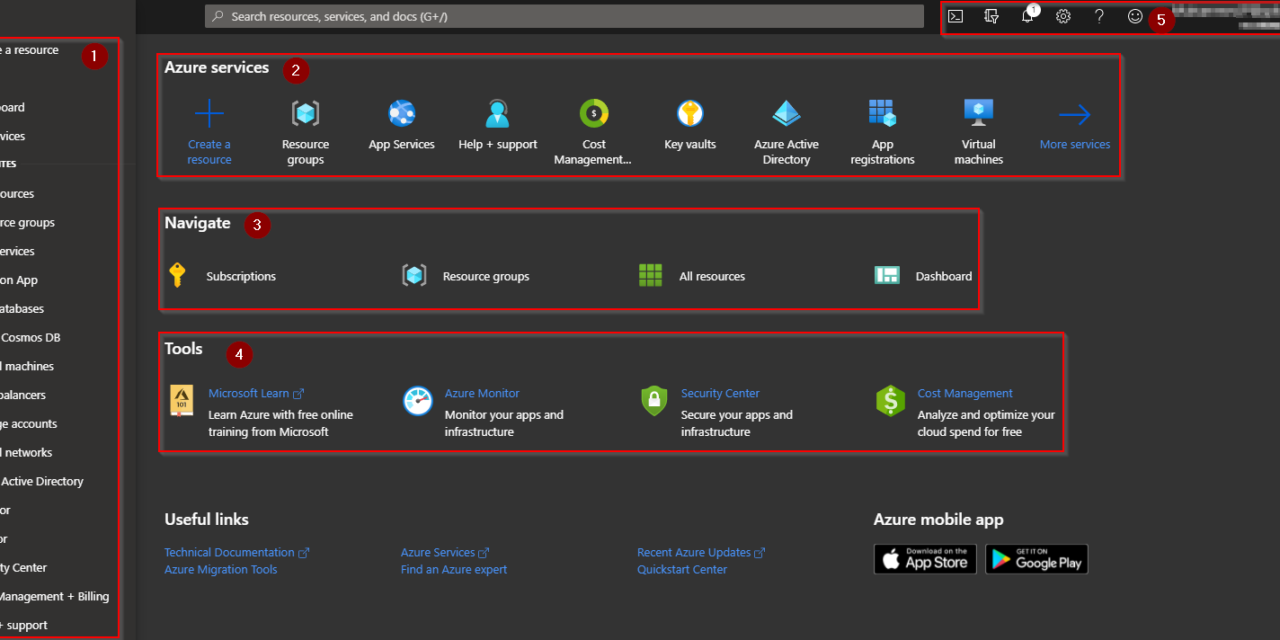Go to Dashboard under Navigate
This screenshot has width=1280, height=640.
pyautogui.click(x=943, y=276)
